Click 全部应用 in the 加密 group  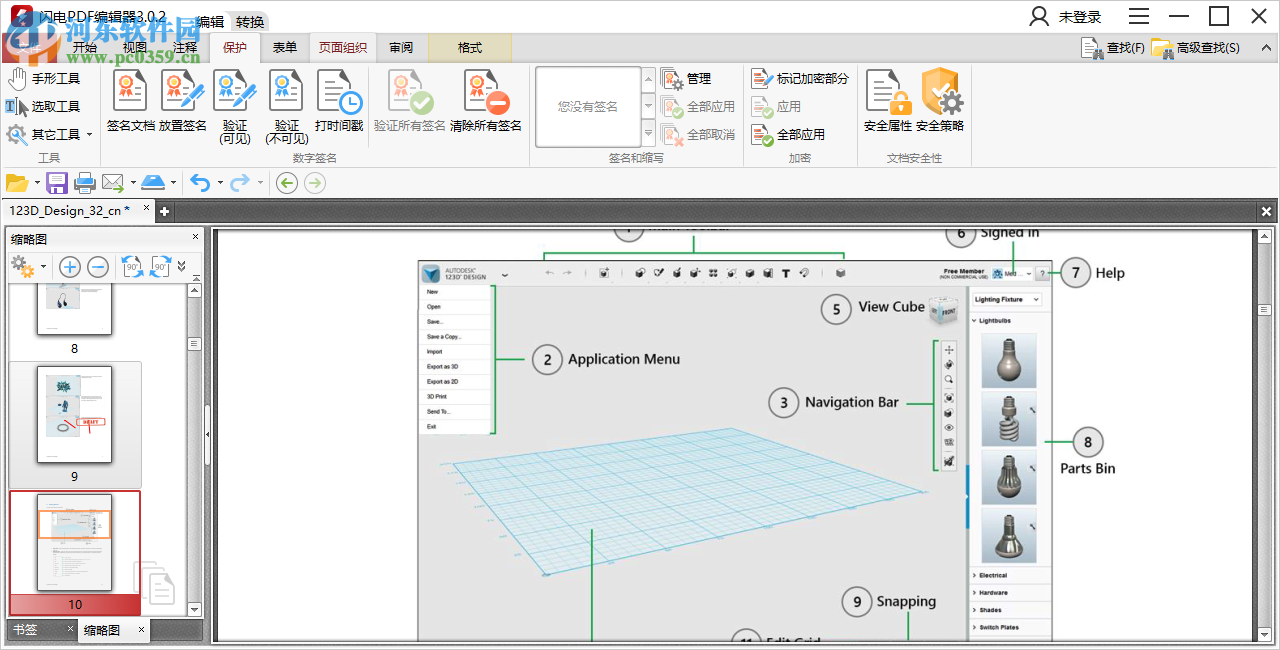(789, 134)
